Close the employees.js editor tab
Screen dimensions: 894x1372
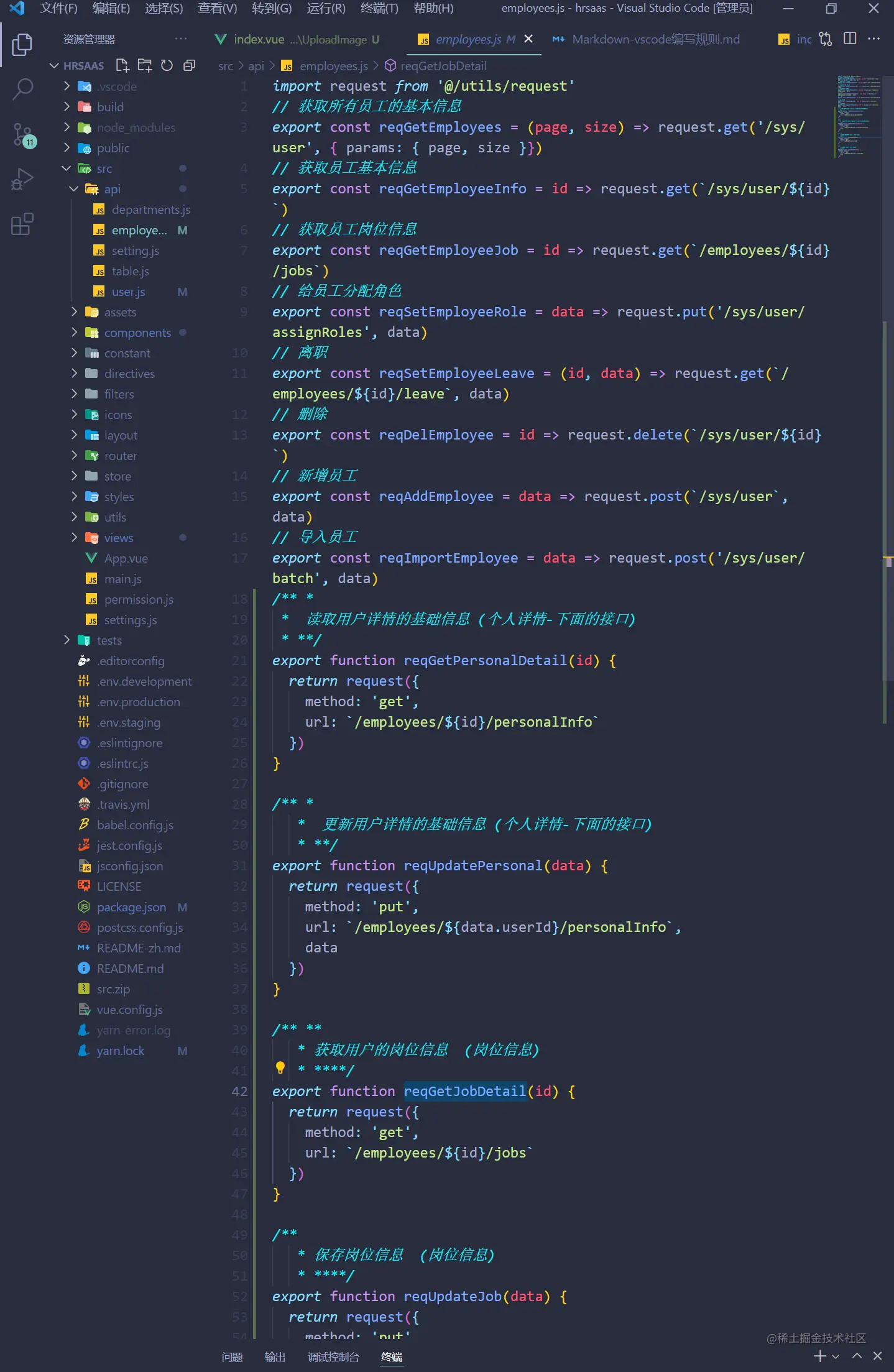[x=528, y=39]
